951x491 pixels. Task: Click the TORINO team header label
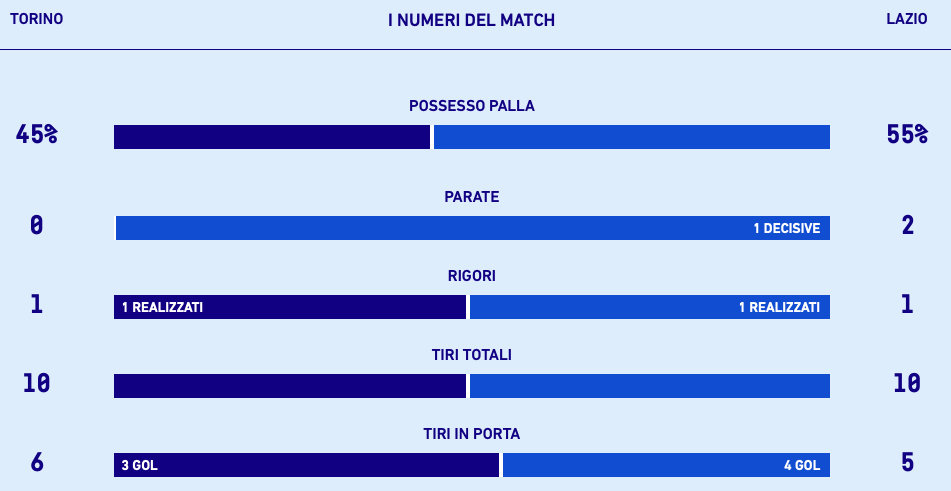[36, 19]
